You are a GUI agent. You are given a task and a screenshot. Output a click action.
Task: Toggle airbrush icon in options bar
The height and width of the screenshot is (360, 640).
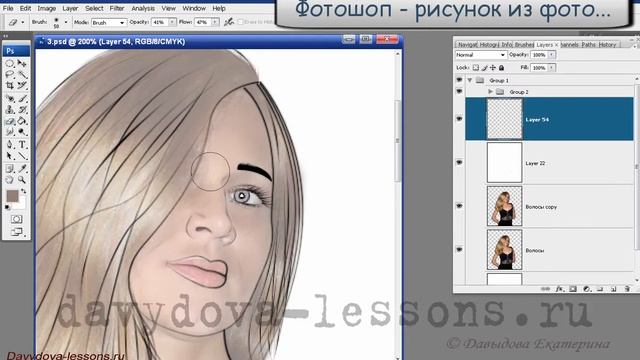tap(229, 22)
